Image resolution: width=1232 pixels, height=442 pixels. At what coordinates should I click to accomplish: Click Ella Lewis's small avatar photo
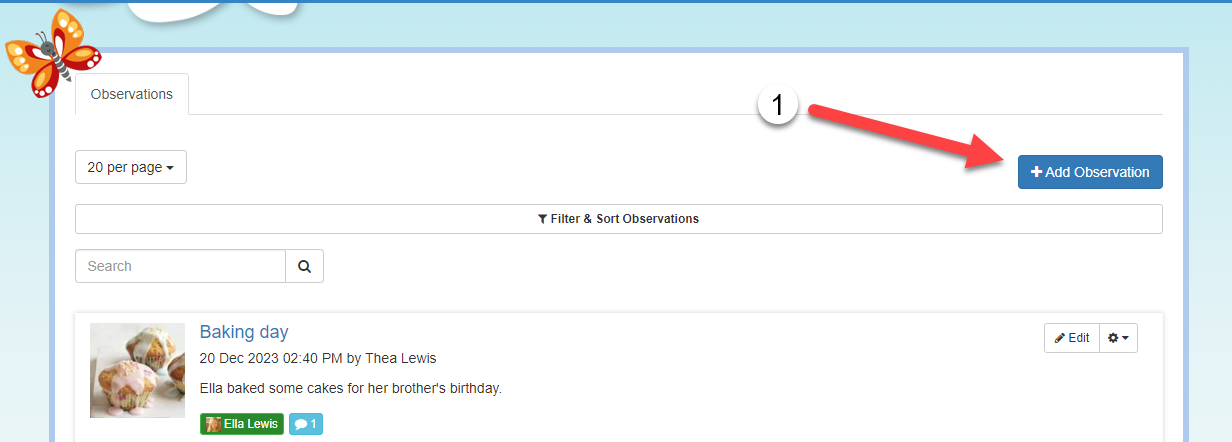[x=213, y=424]
